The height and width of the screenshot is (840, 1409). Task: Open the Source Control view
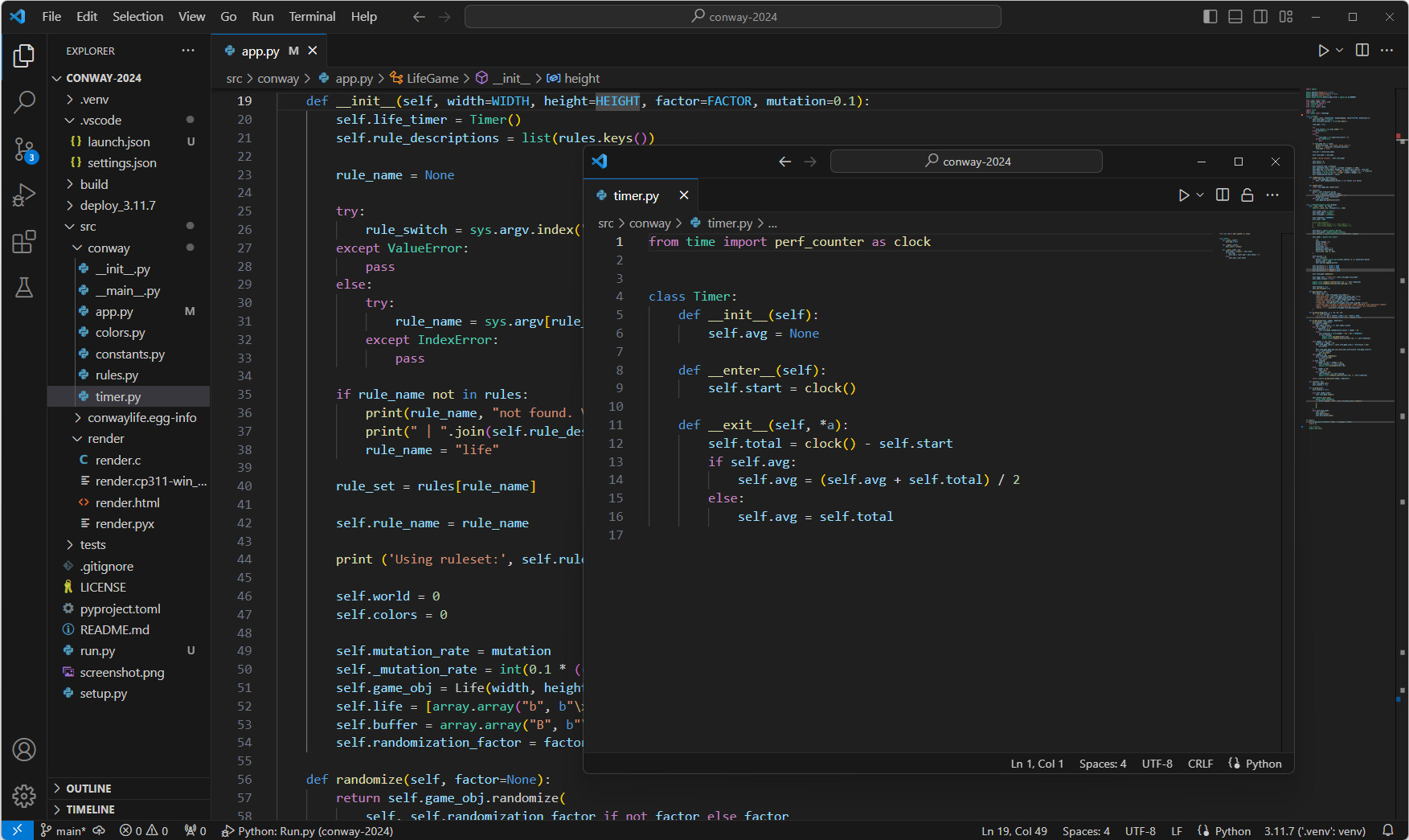pyautogui.click(x=24, y=149)
